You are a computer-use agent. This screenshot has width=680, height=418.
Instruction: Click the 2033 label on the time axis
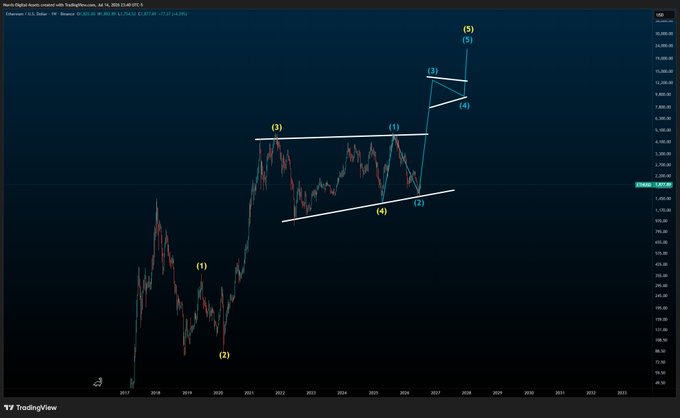pos(622,393)
